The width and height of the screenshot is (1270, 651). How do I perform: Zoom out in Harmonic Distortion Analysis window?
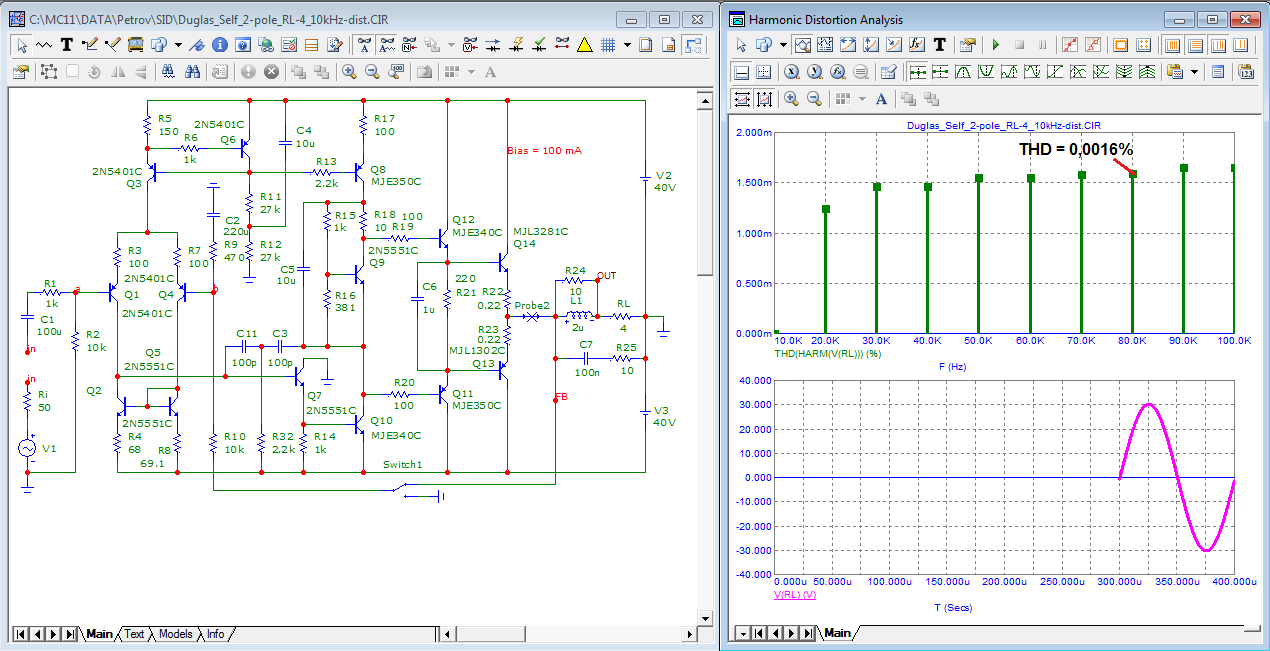click(x=814, y=98)
